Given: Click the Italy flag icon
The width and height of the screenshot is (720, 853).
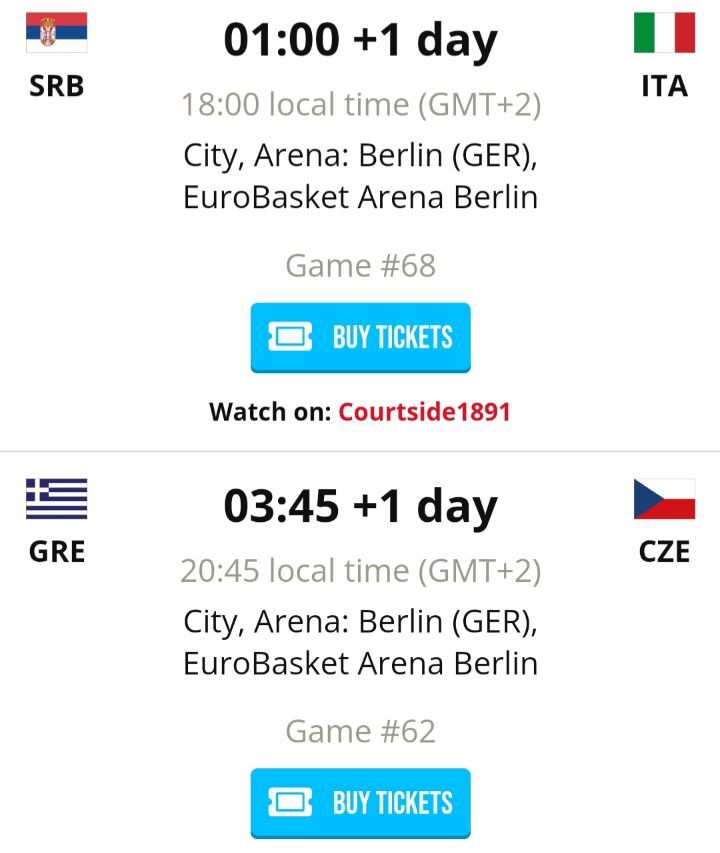Looking at the screenshot, I should pyautogui.click(x=664, y=32).
